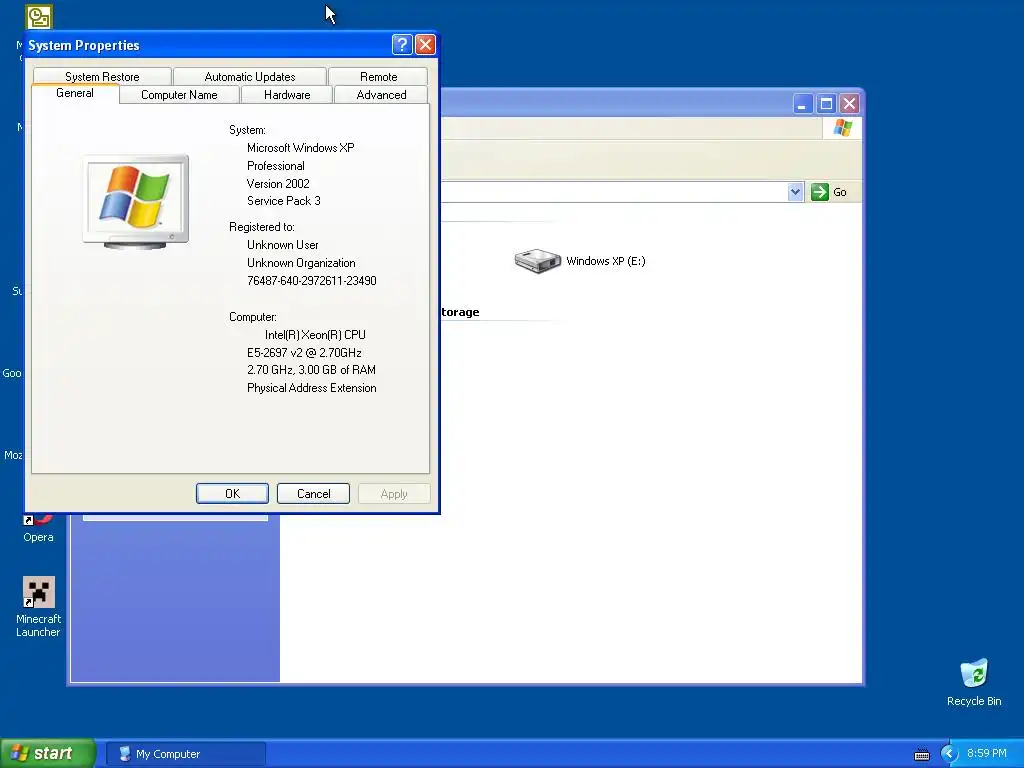Click the on-screen keyboard tray icon
This screenshot has width=1024, height=768.
click(x=921, y=754)
